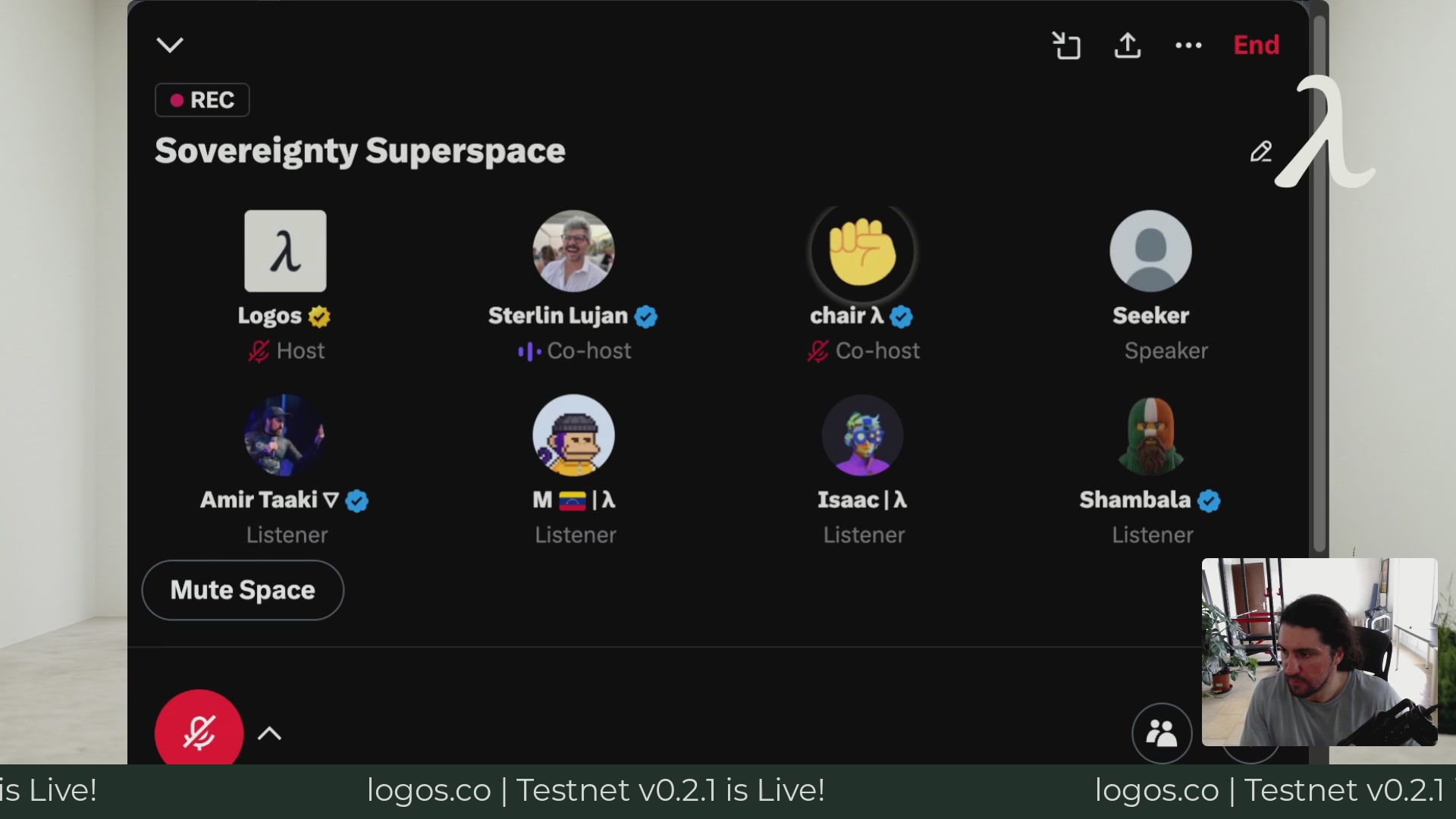Open the participants people icon
This screenshot has height=819, width=1456.
coord(1162,733)
